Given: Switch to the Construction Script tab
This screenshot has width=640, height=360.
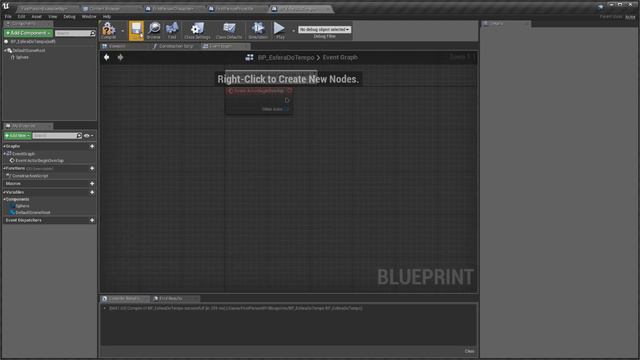Looking at the screenshot, I should [175, 46].
